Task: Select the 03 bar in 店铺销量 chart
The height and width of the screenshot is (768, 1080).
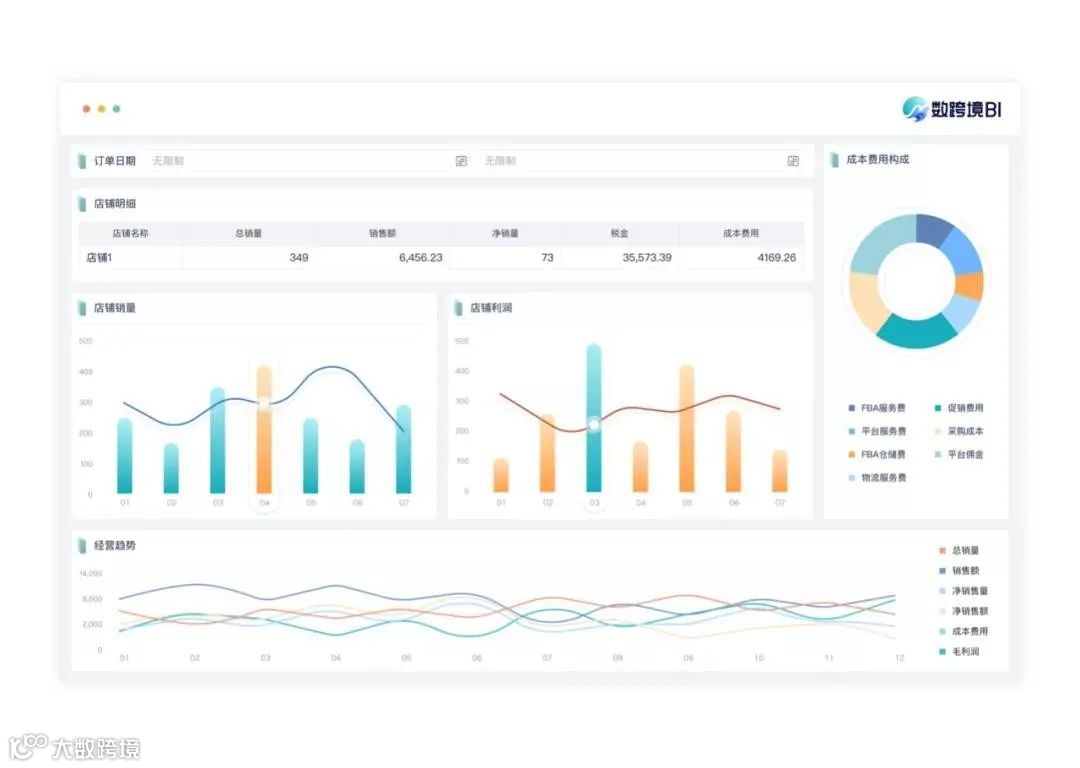Action: pos(218,441)
